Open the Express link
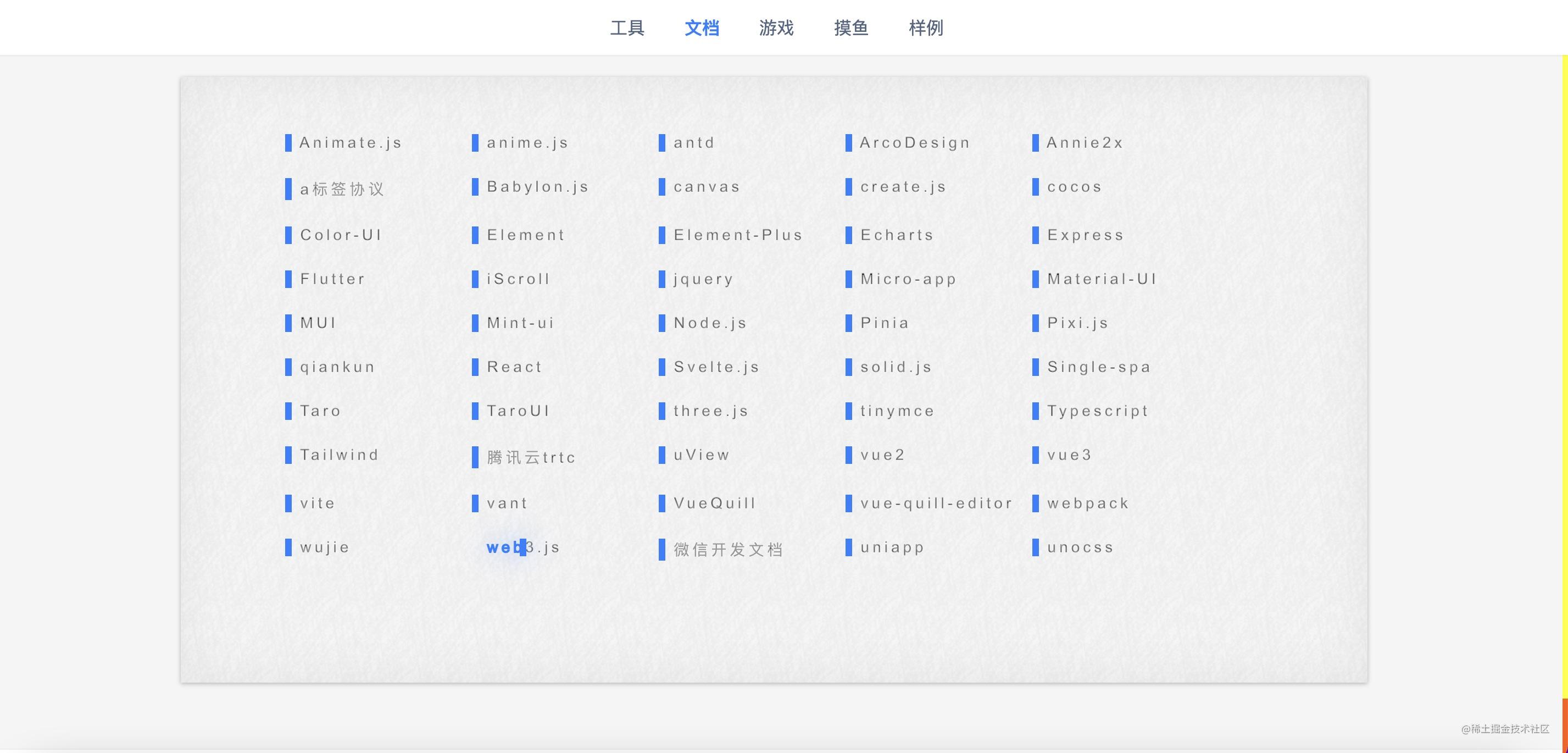Screen dimensions: 1568x753 (x=1085, y=235)
